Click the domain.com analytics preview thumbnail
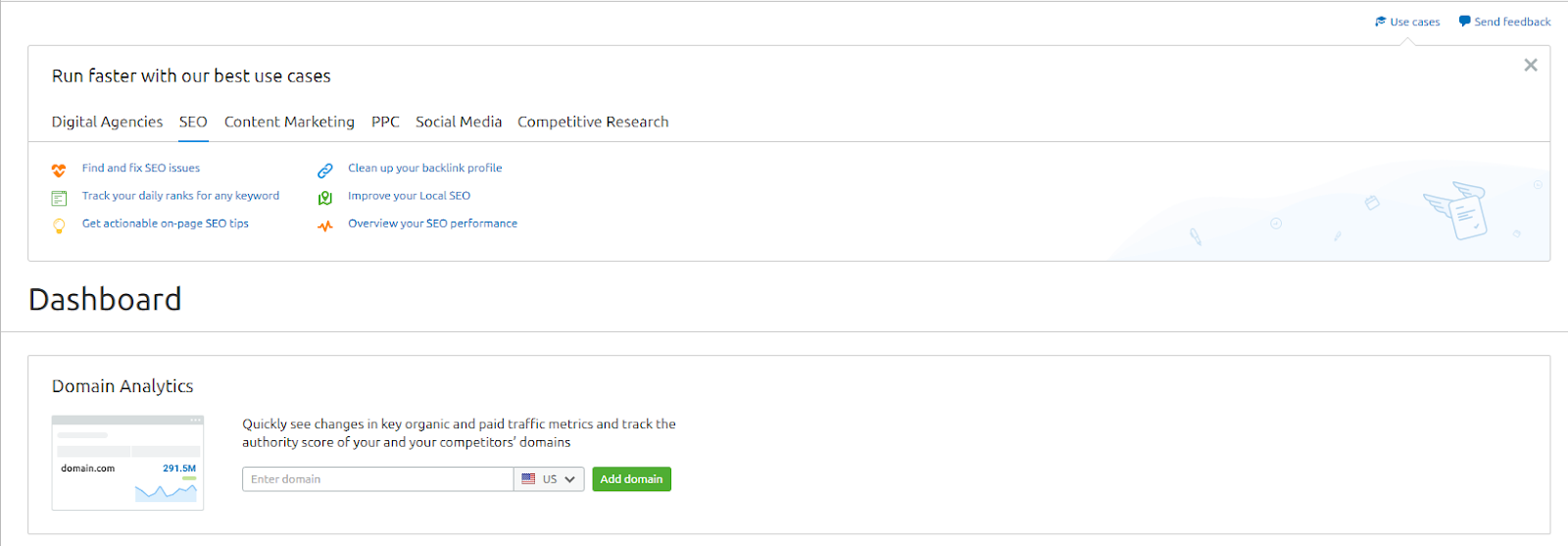This screenshot has width=1568, height=546. [127, 463]
